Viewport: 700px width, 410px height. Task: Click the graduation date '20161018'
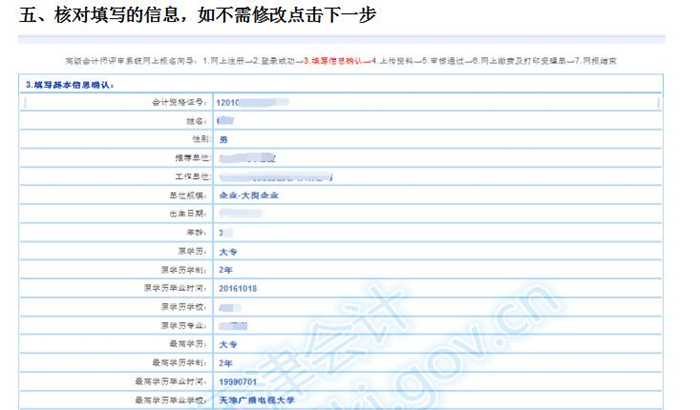(x=238, y=288)
